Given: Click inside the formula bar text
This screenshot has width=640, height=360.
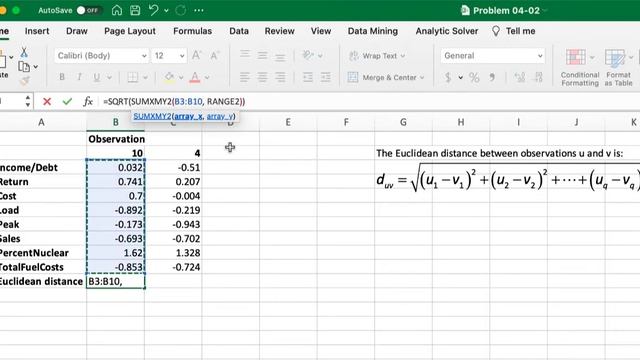Looking at the screenshot, I should pos(174,102).
